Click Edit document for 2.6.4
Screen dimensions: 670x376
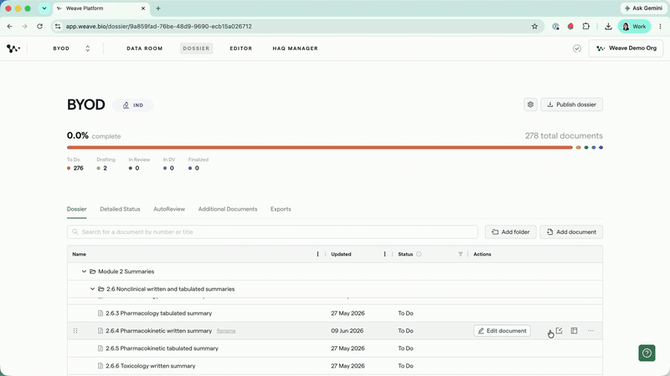click(502, 331)
